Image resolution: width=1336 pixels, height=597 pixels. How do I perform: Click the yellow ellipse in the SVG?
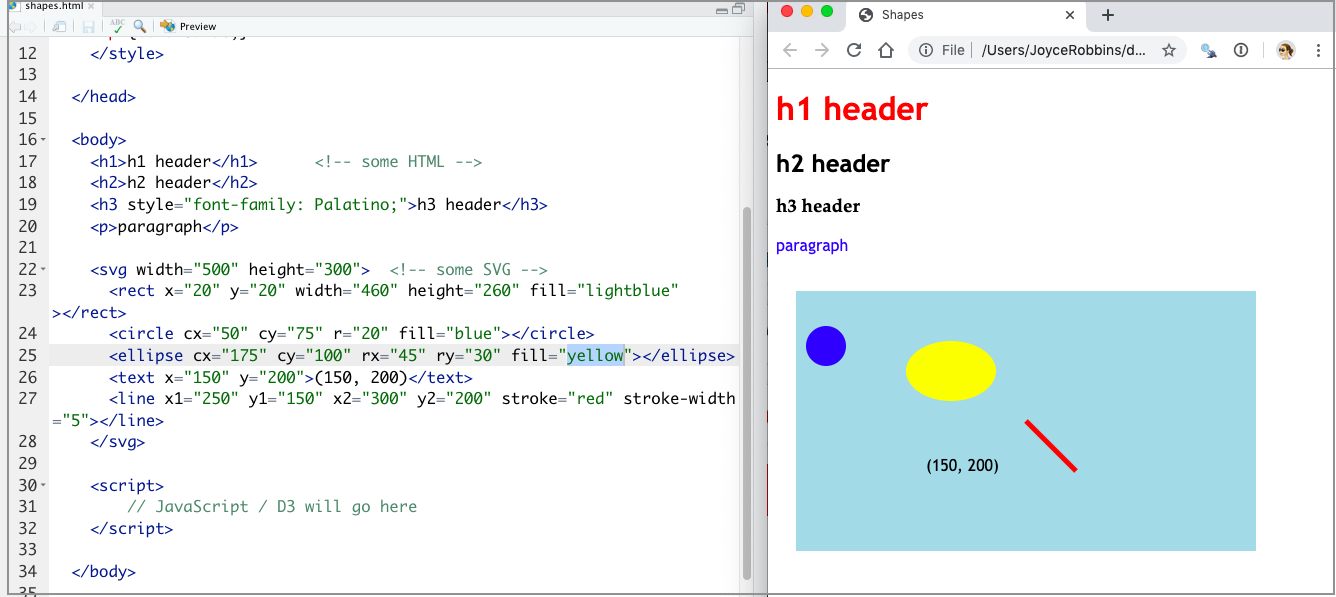[x=951, y=371]
